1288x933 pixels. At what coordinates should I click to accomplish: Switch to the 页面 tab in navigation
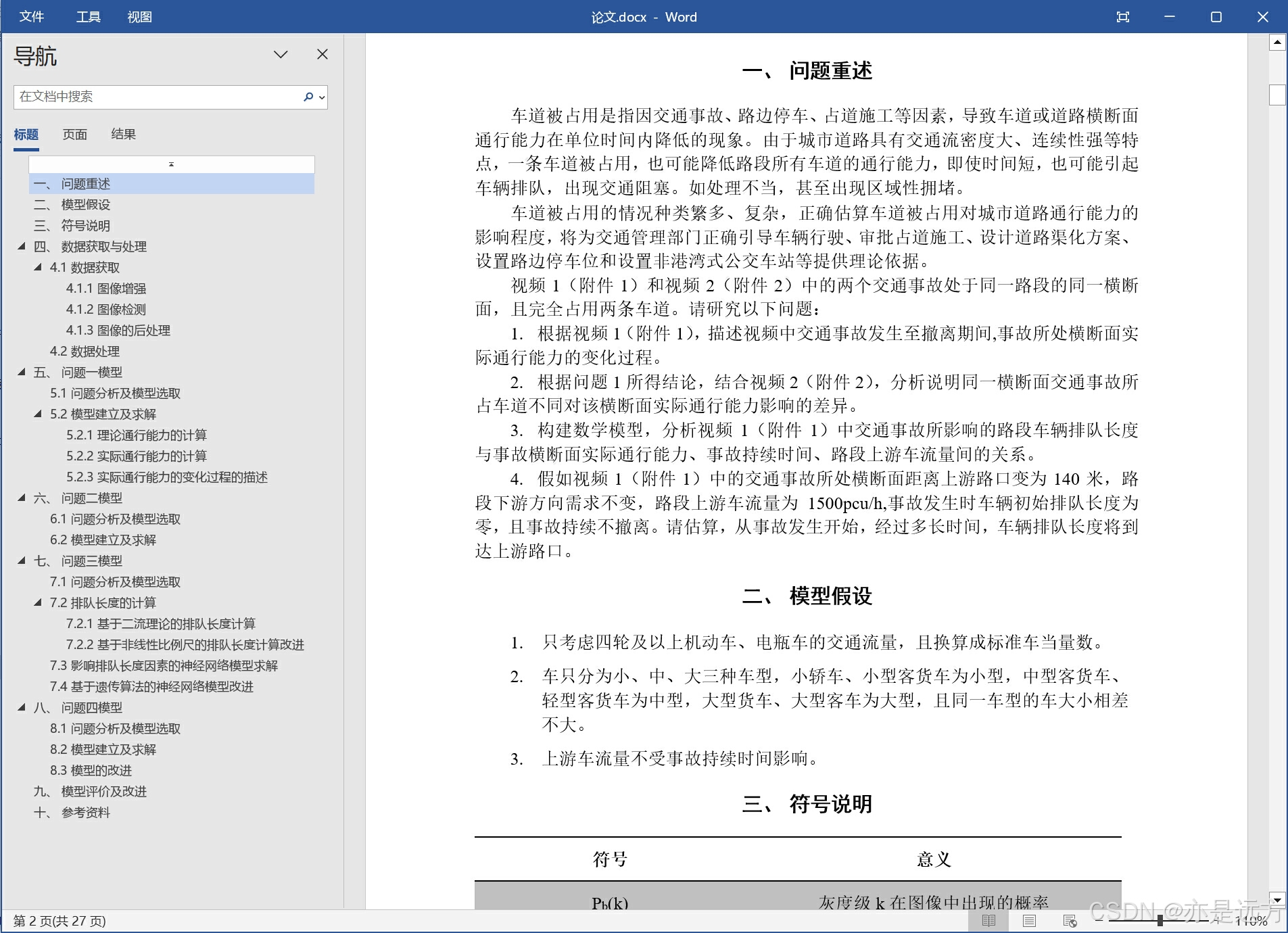[74, 135]
